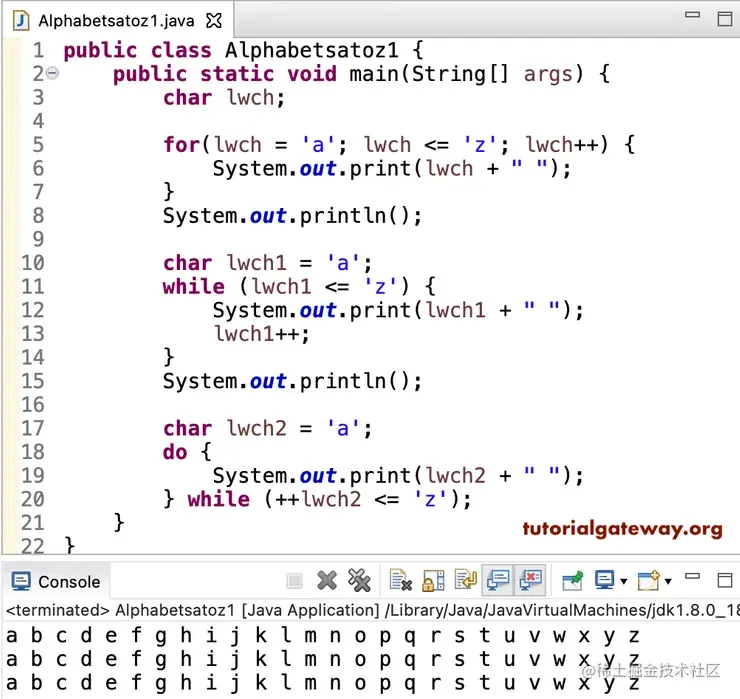Click line number 5 in the gutter
Screen dimensions: 740x699
coord(38,144)
